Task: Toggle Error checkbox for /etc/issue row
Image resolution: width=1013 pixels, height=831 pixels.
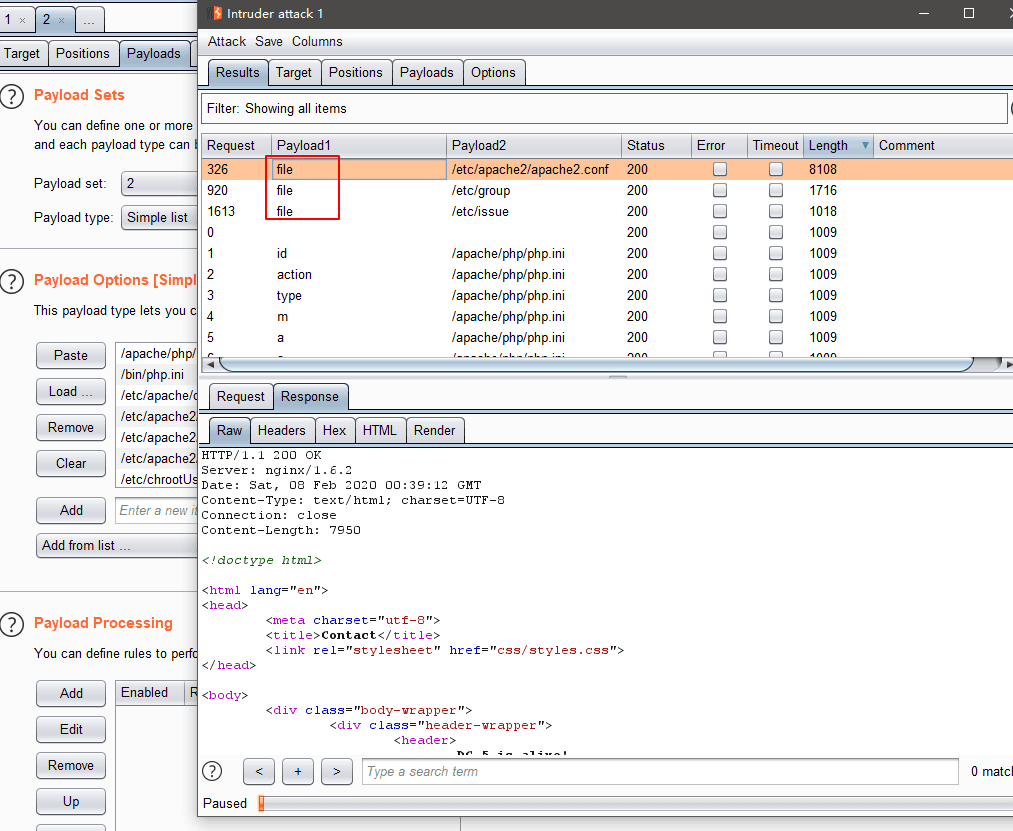Action: tap(720, 212)
